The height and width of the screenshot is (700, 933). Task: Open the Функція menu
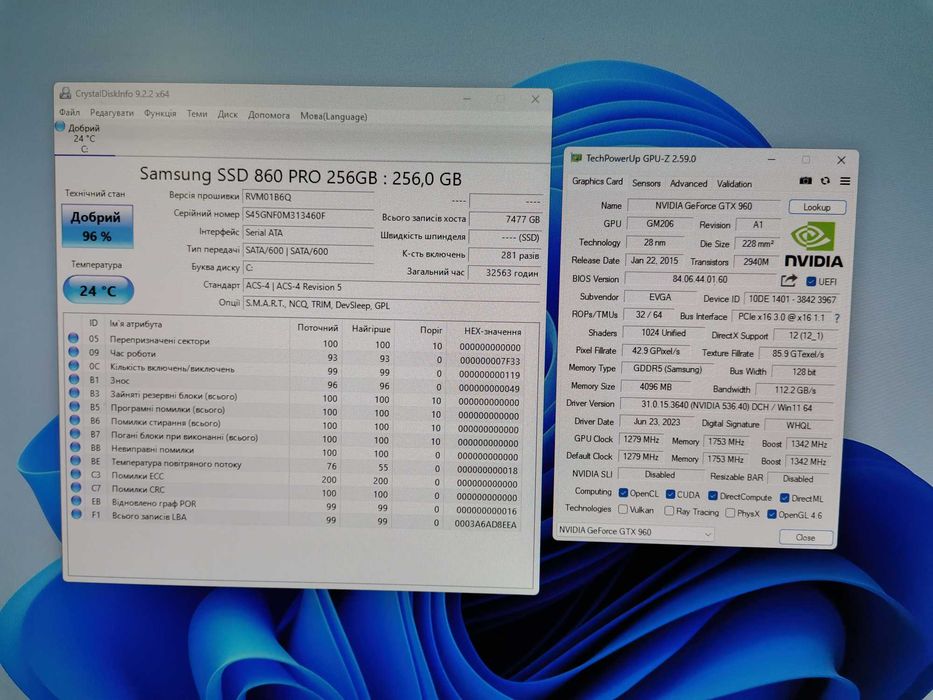[x=160, y=113]
